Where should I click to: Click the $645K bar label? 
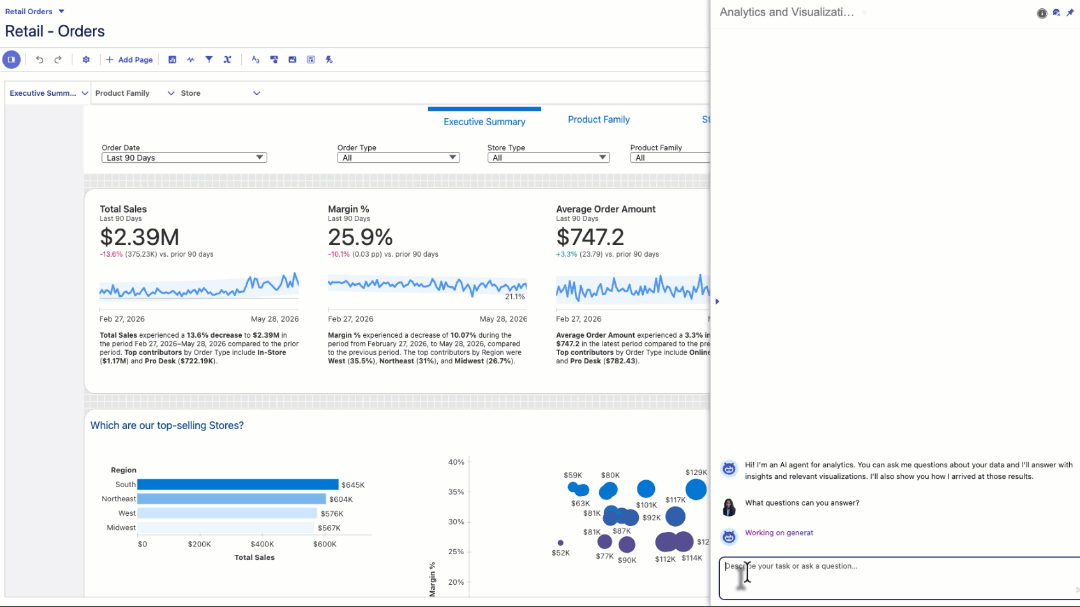tap(353, 485)
